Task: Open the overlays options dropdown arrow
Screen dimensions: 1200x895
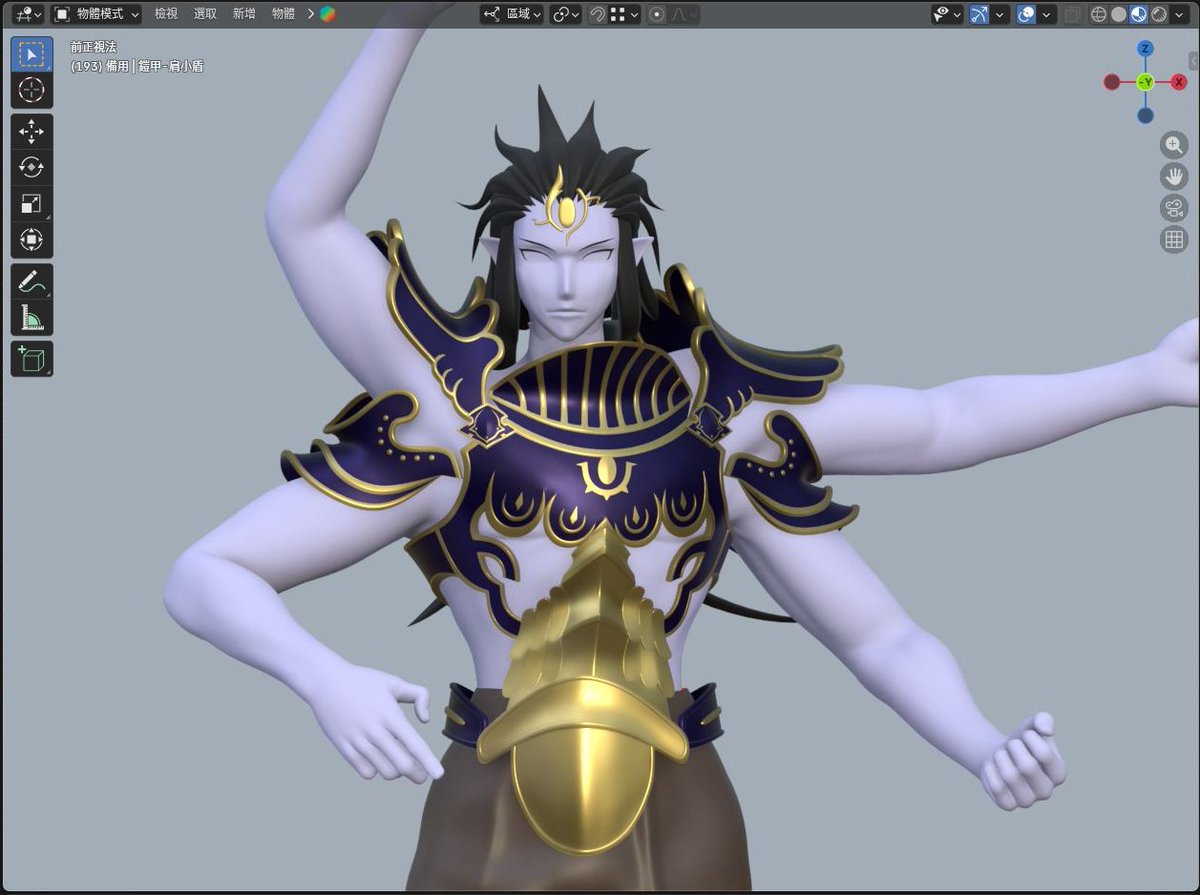Action: pos(1047,14)
